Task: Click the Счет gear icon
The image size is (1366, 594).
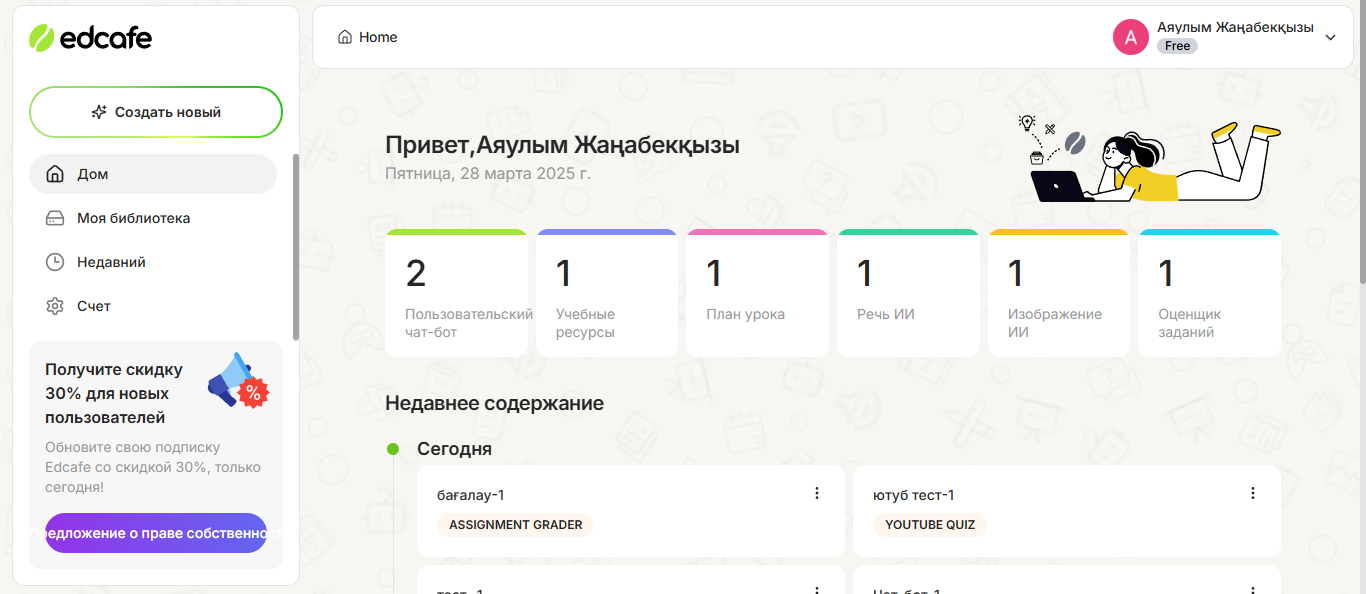Action: [x=55, y=306]
